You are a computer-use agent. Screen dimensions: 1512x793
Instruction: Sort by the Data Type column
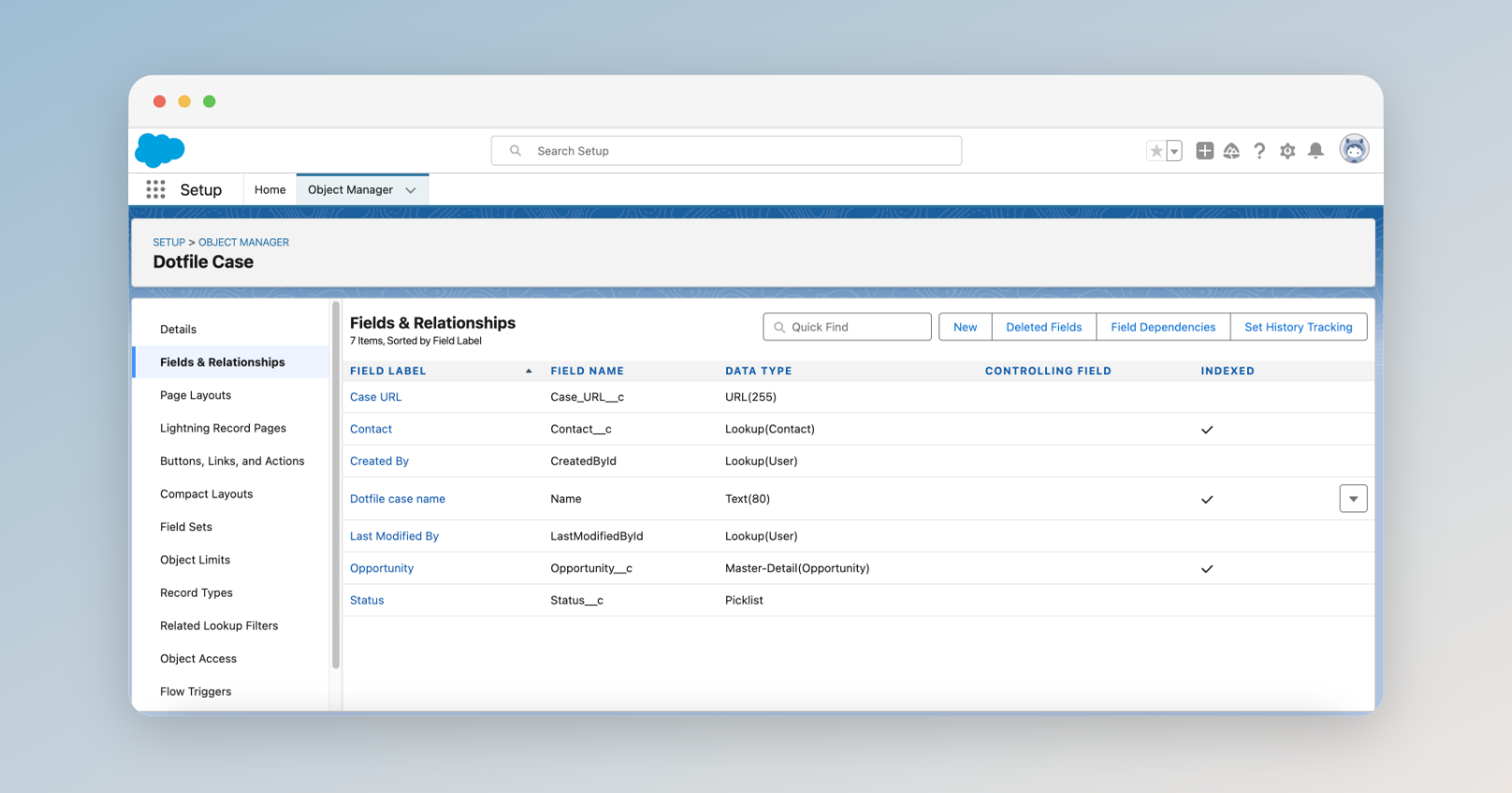[x=759, y=371]
